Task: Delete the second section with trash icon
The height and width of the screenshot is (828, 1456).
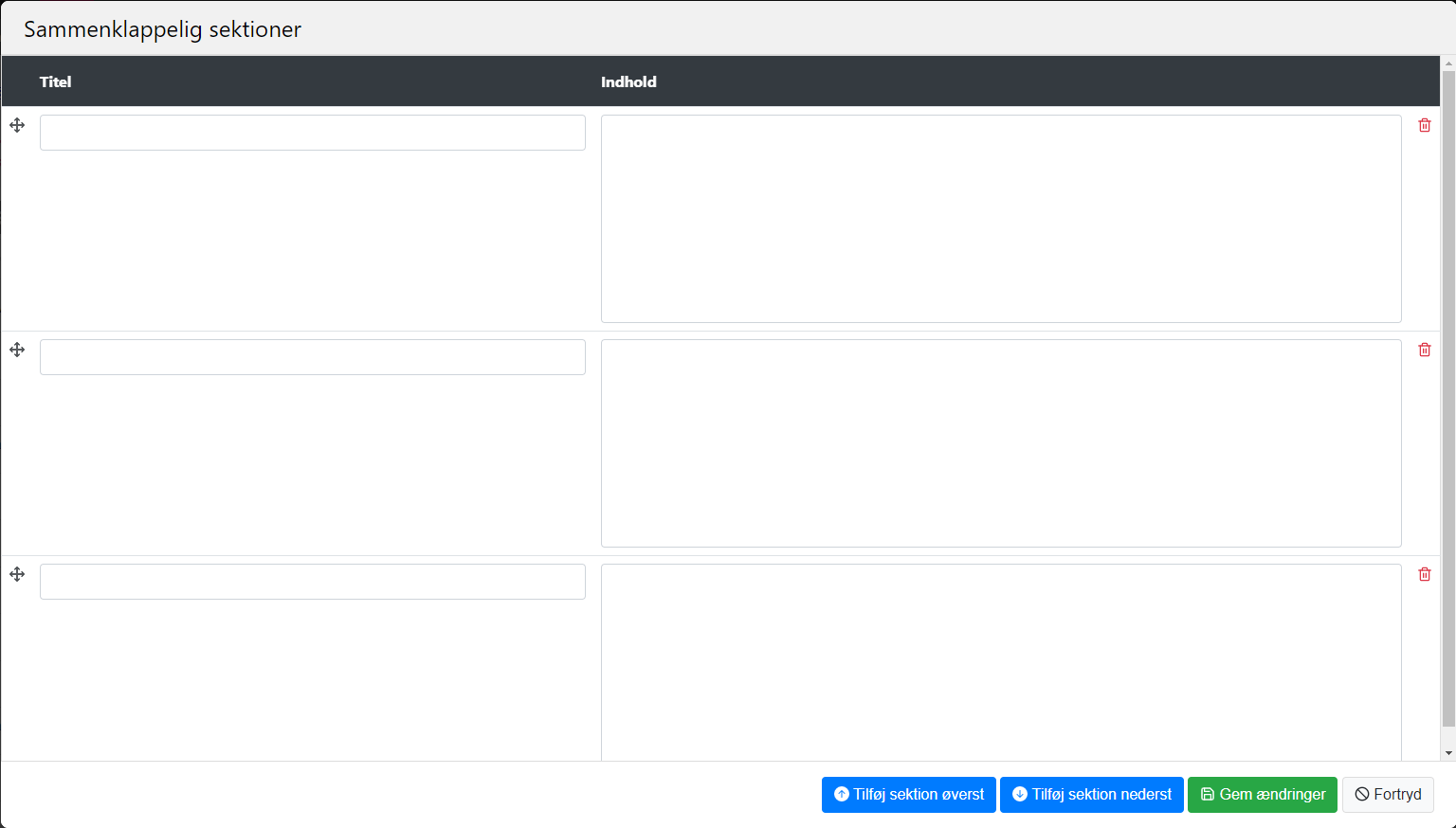Action: [1424, 350]
